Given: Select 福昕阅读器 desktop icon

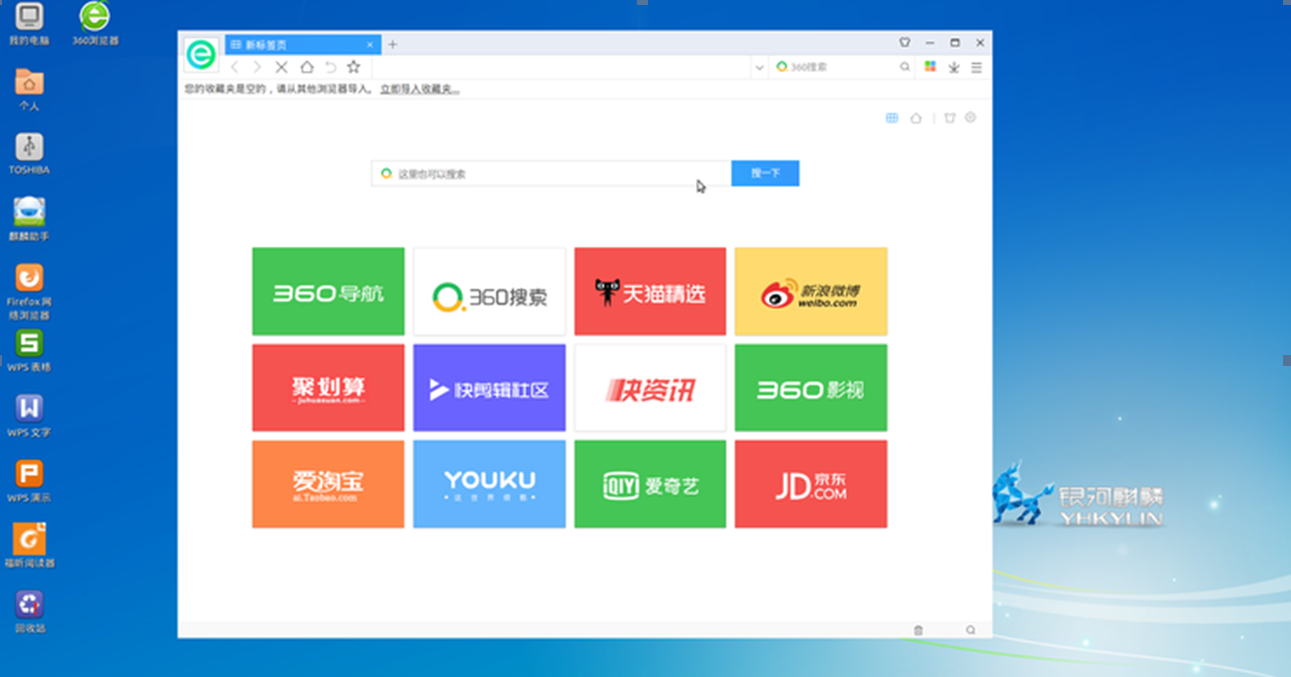Looking at the screenshot, I should click(x=29, y=546).
